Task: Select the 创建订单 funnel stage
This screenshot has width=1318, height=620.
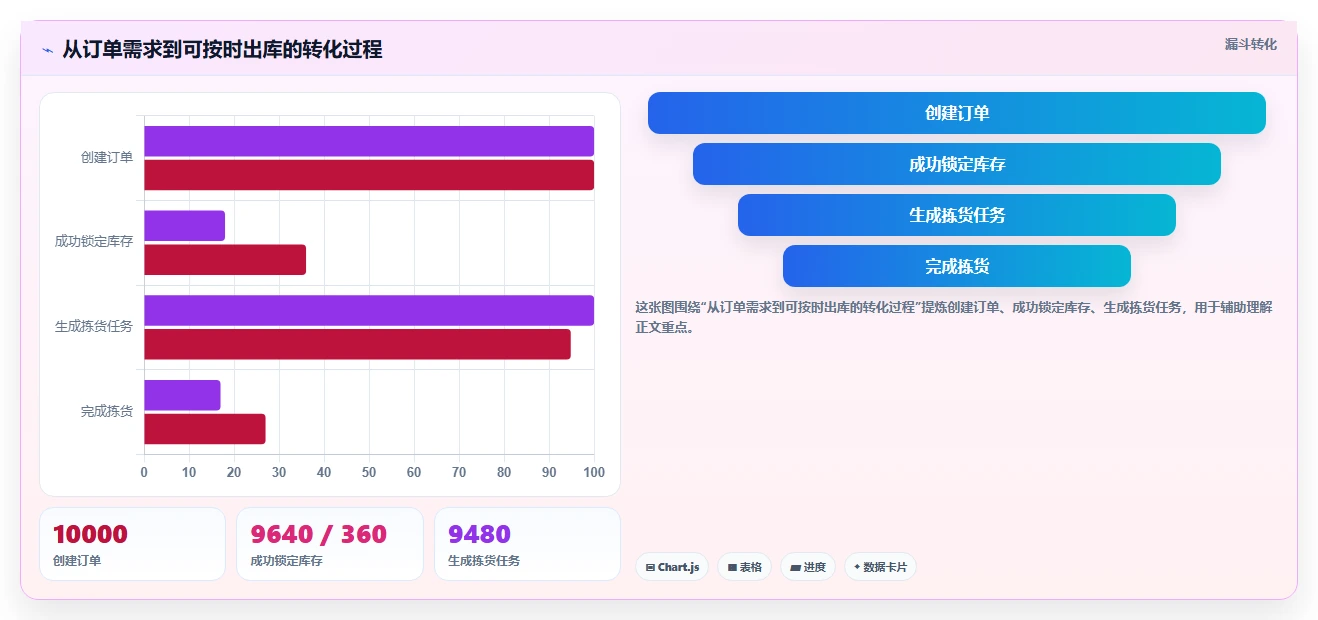Action: point(956,113)
